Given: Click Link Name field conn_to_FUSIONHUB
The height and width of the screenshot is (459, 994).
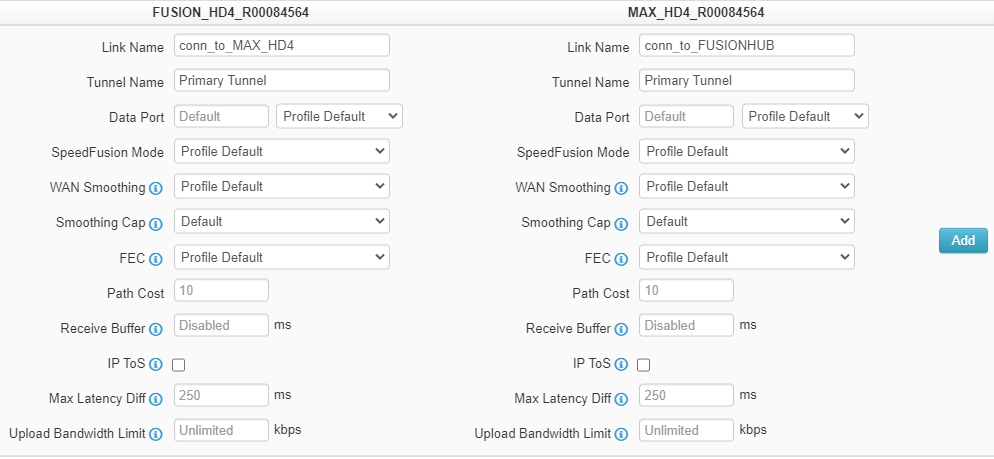Looking at the screenshot, I should 747,46.
